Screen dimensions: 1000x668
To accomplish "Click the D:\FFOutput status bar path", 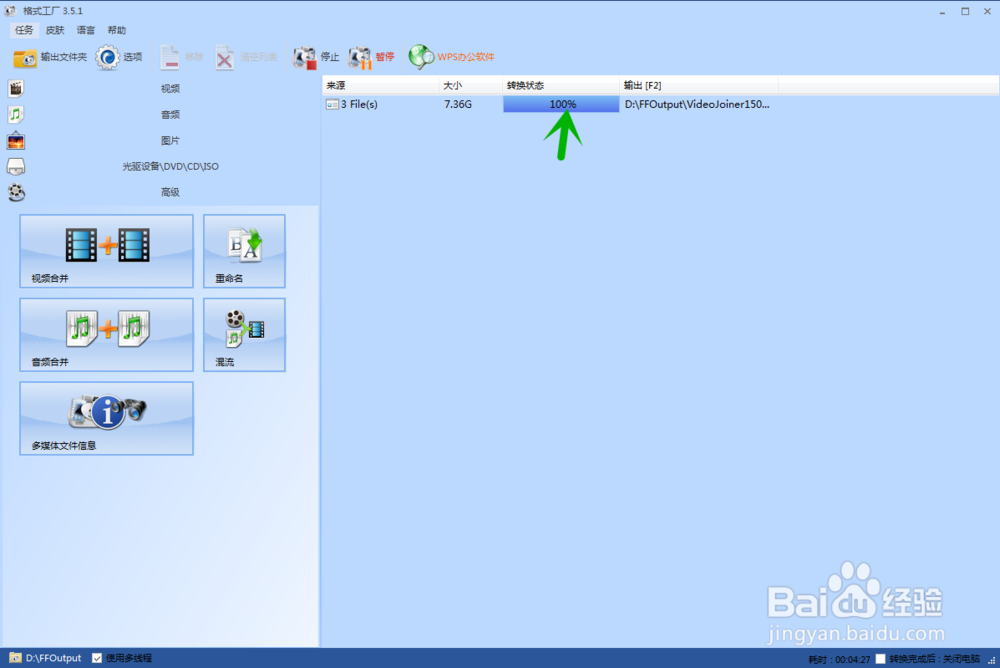I will pyautogui.click(x=54, y=658).
